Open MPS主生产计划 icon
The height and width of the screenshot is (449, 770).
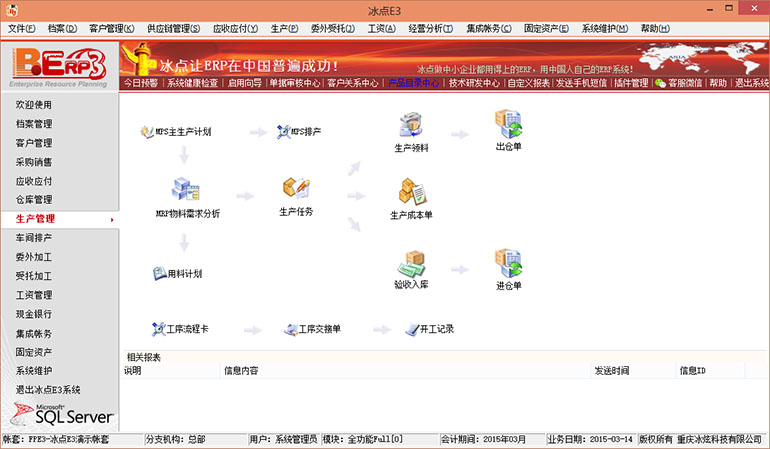(146, 132)
